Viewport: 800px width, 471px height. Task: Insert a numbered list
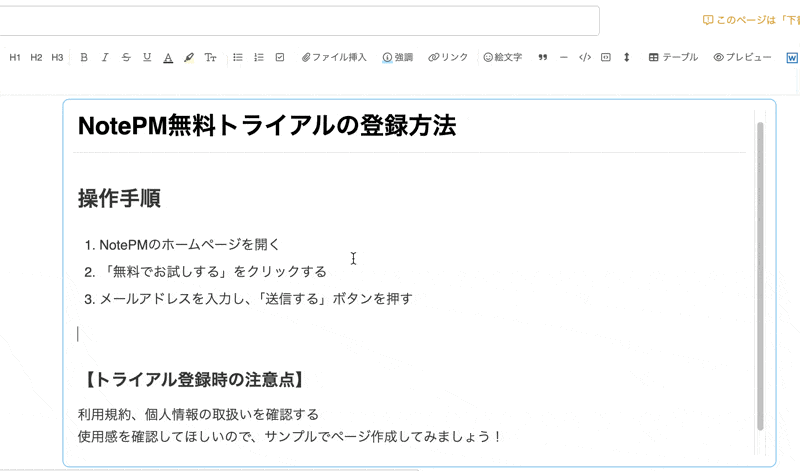259,57
